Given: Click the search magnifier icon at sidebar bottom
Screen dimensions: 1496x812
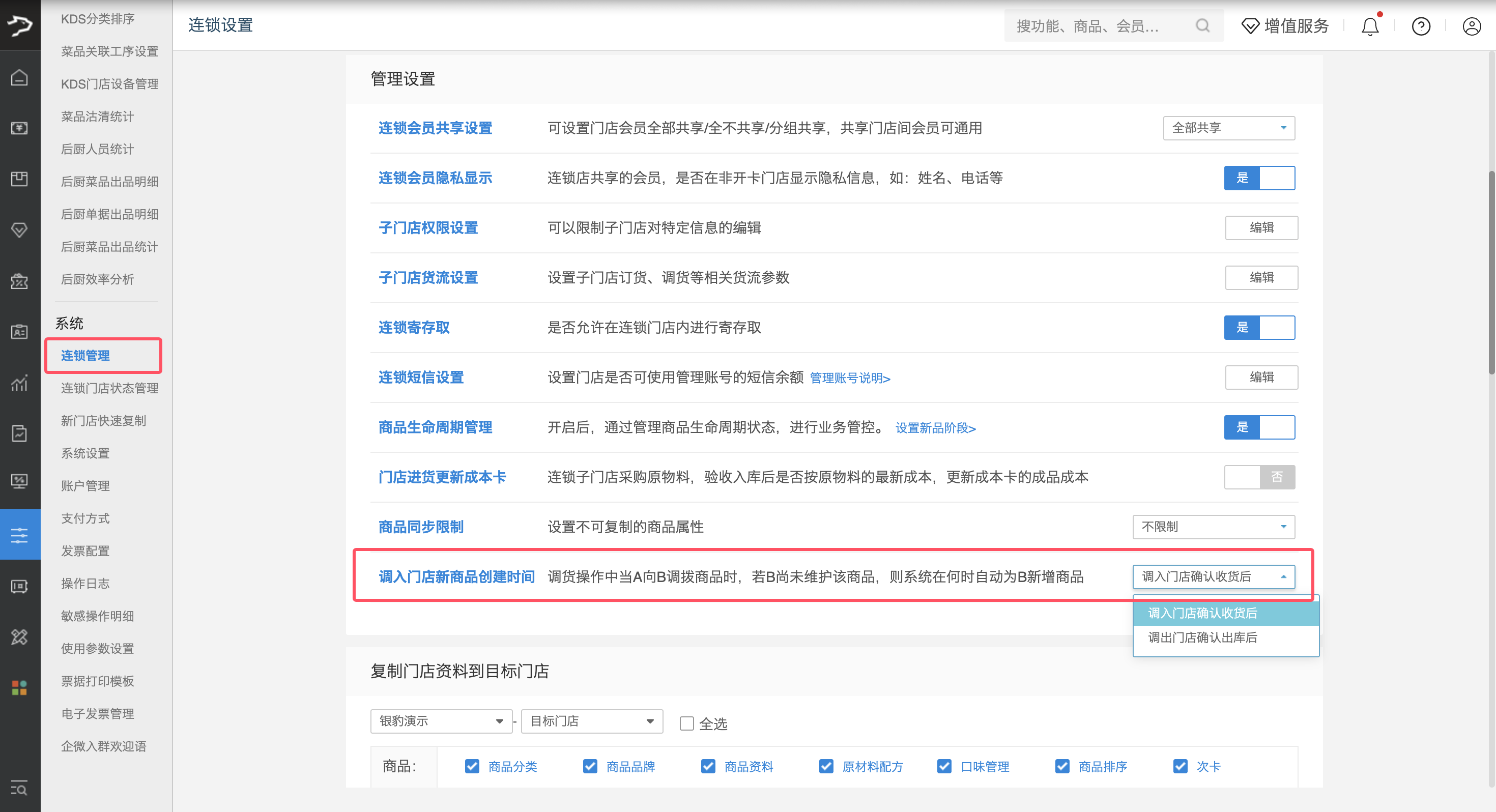Looking at the screenshot, I should pos(19,789).
